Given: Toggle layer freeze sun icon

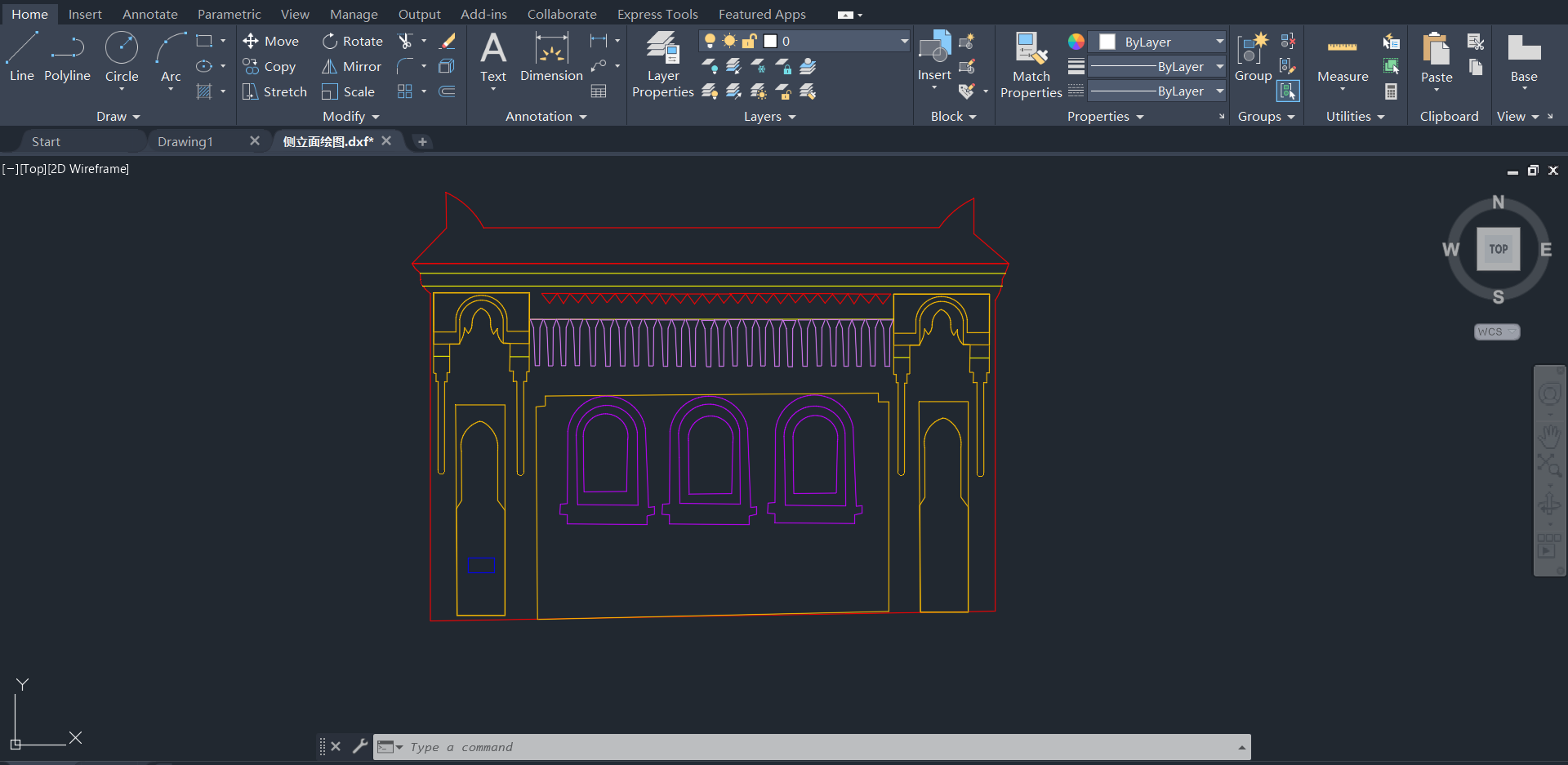Looking at the screenshot, I should 729,41.
